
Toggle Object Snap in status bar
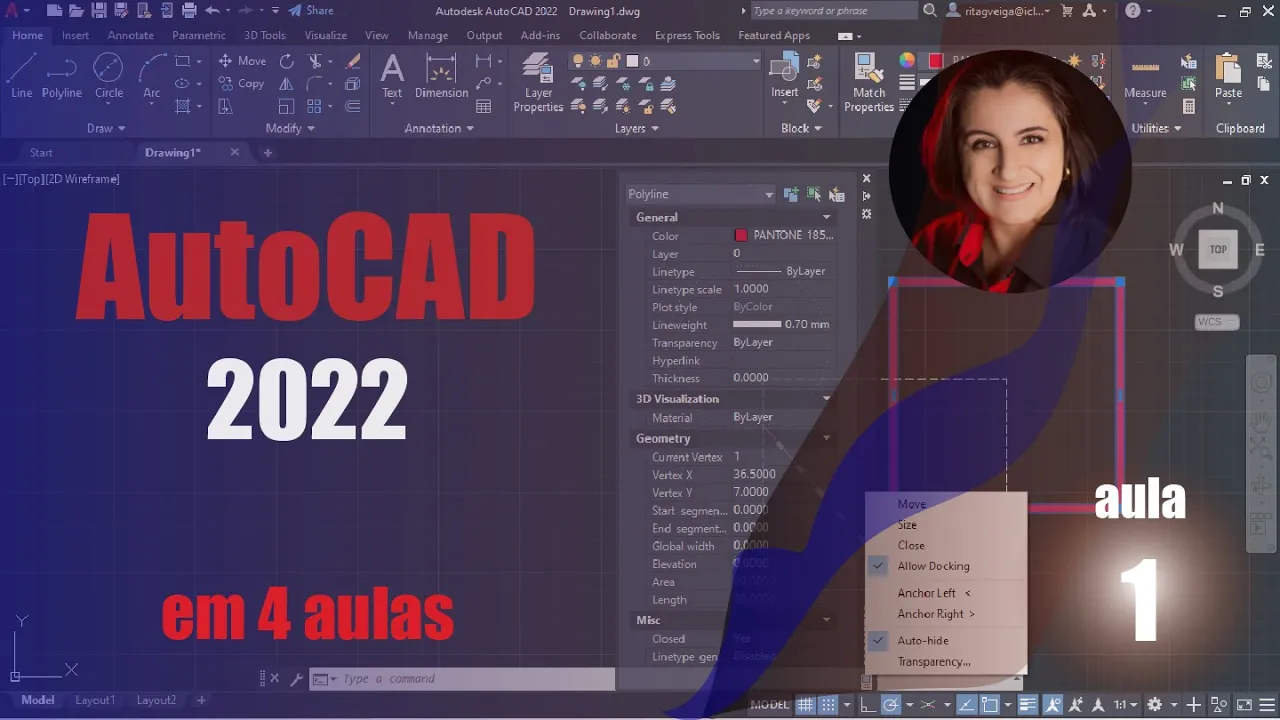coord(989,704)
